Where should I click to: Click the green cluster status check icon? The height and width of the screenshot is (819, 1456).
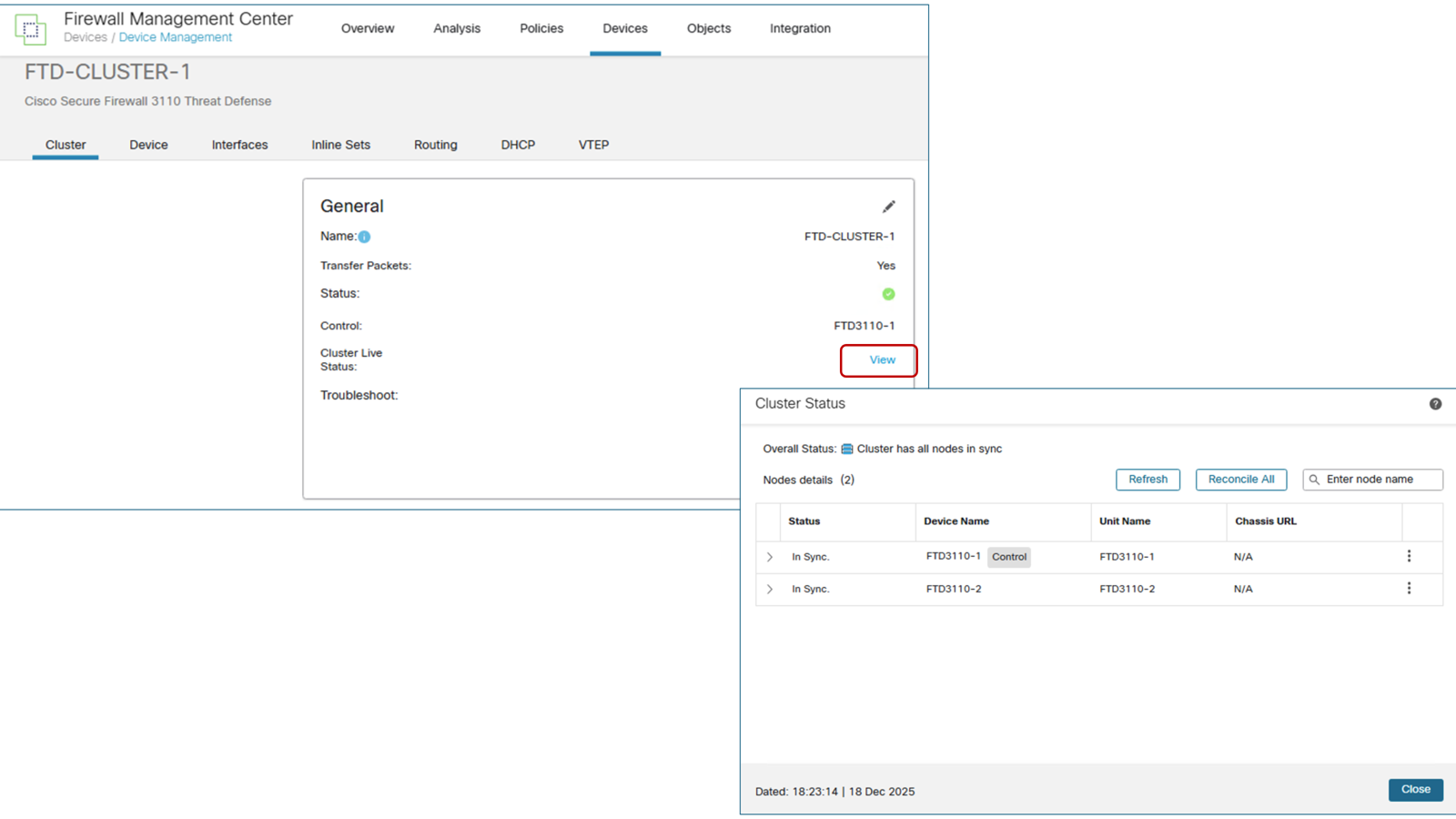coord(888,294)
